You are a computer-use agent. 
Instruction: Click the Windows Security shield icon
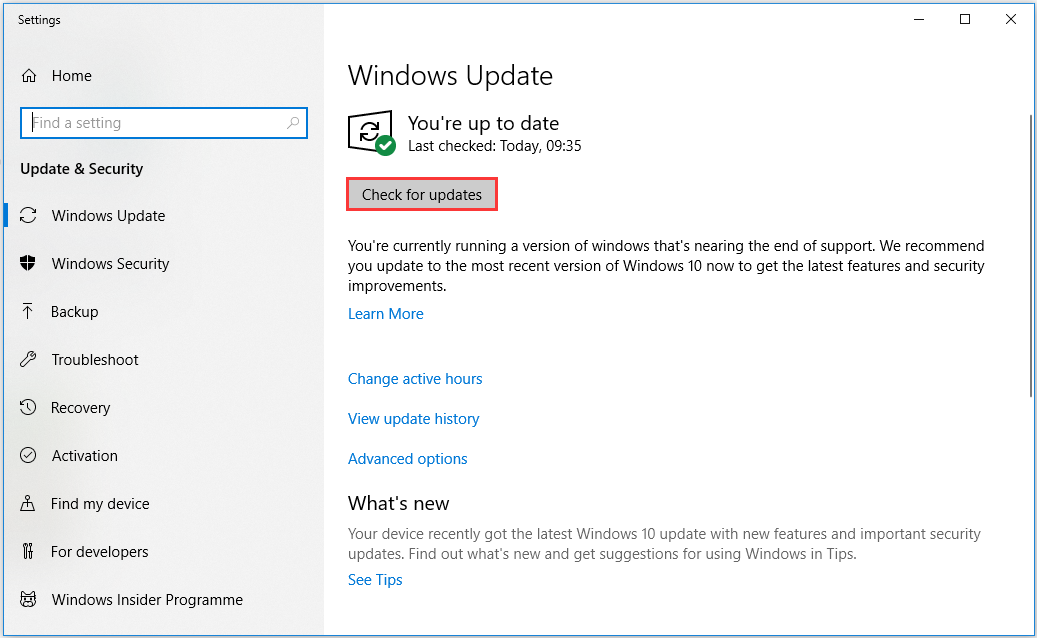pos(28,263)
